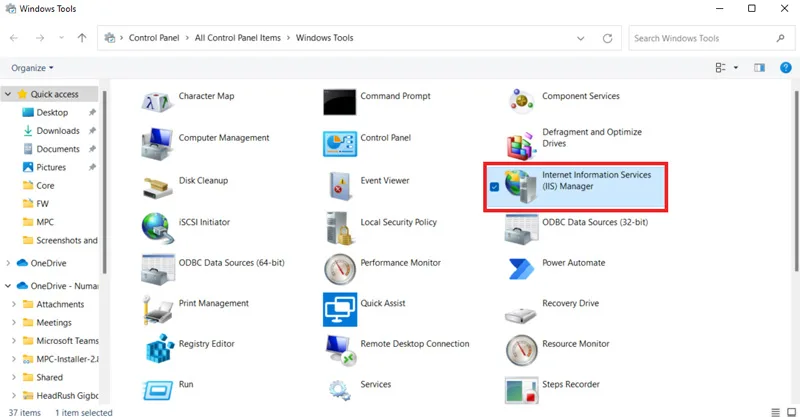Image resolution: width=800 pixels, height=417 pixels.
Task: Click Control Panel in the breadcrumb
Action: 154,38
